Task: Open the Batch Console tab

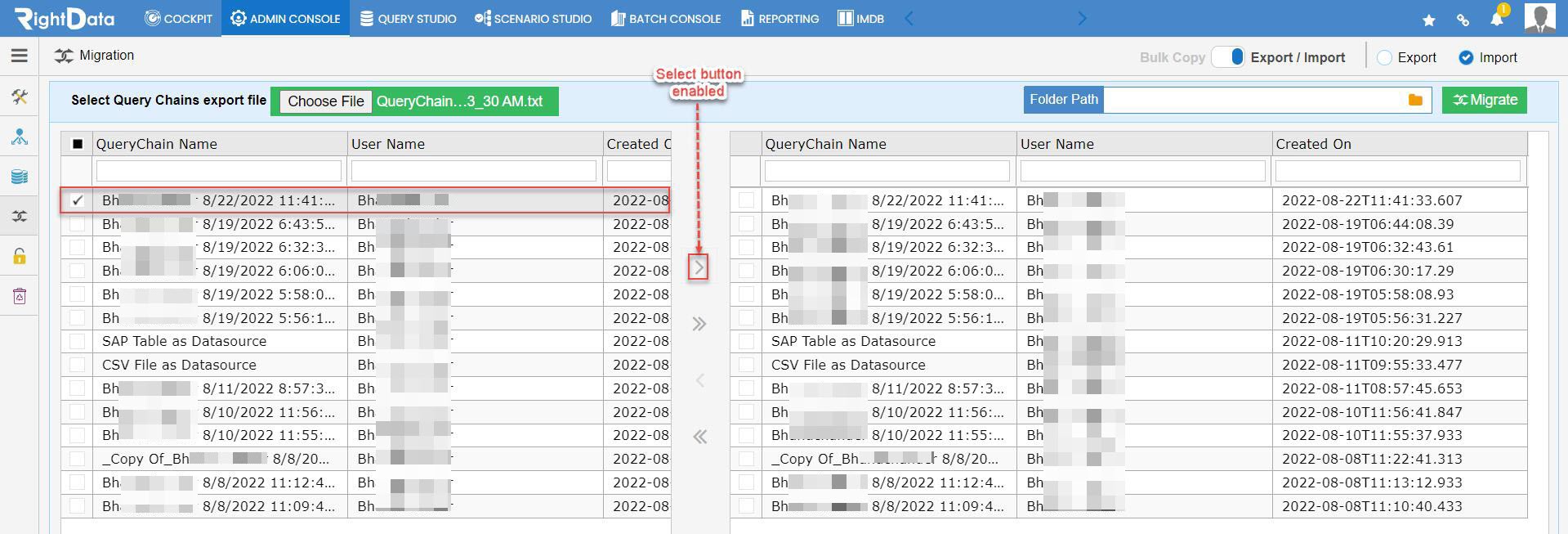Action: pyautogui.click(x=666, y=18)
